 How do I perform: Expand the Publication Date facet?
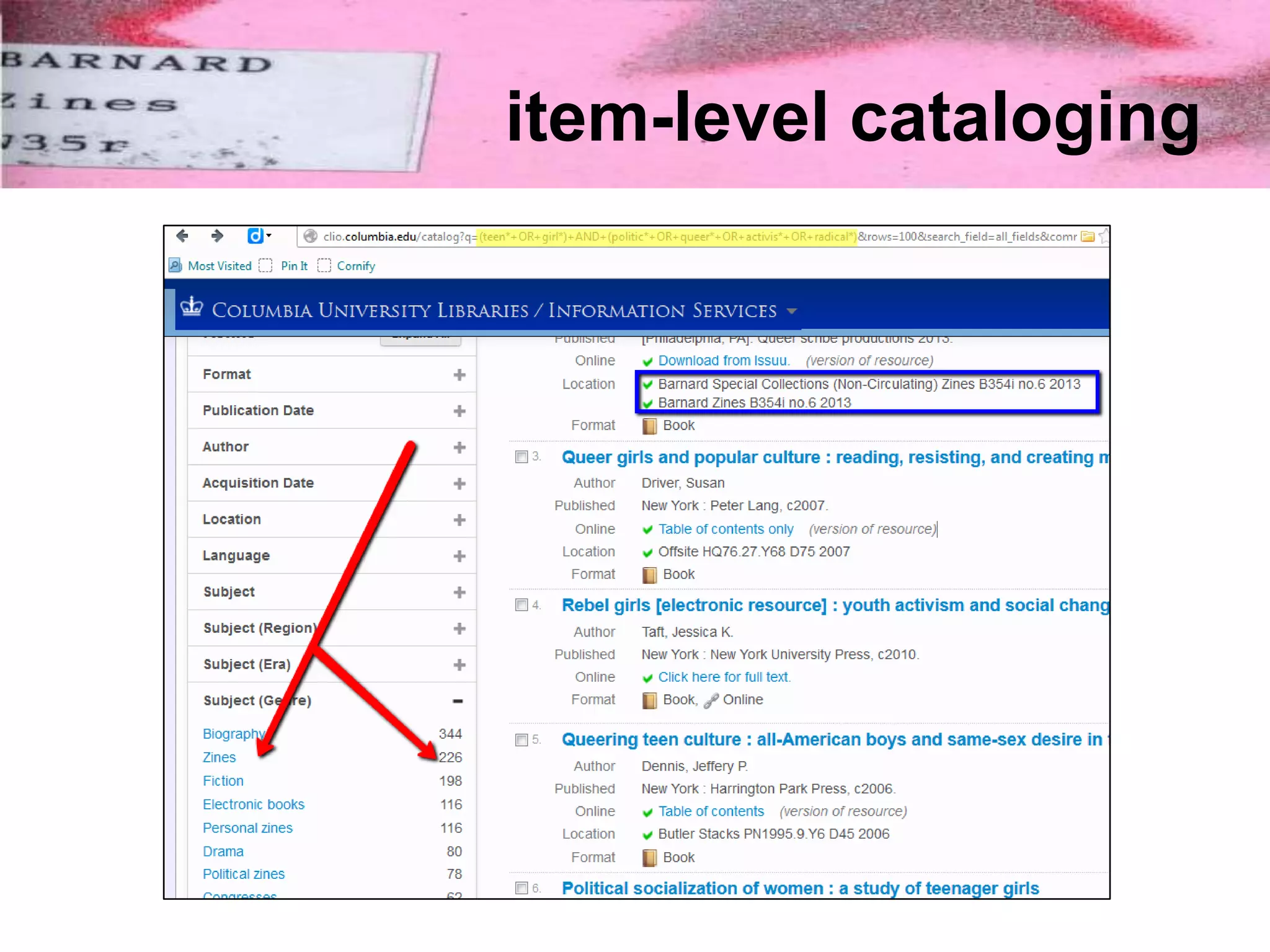pos(459,411)
